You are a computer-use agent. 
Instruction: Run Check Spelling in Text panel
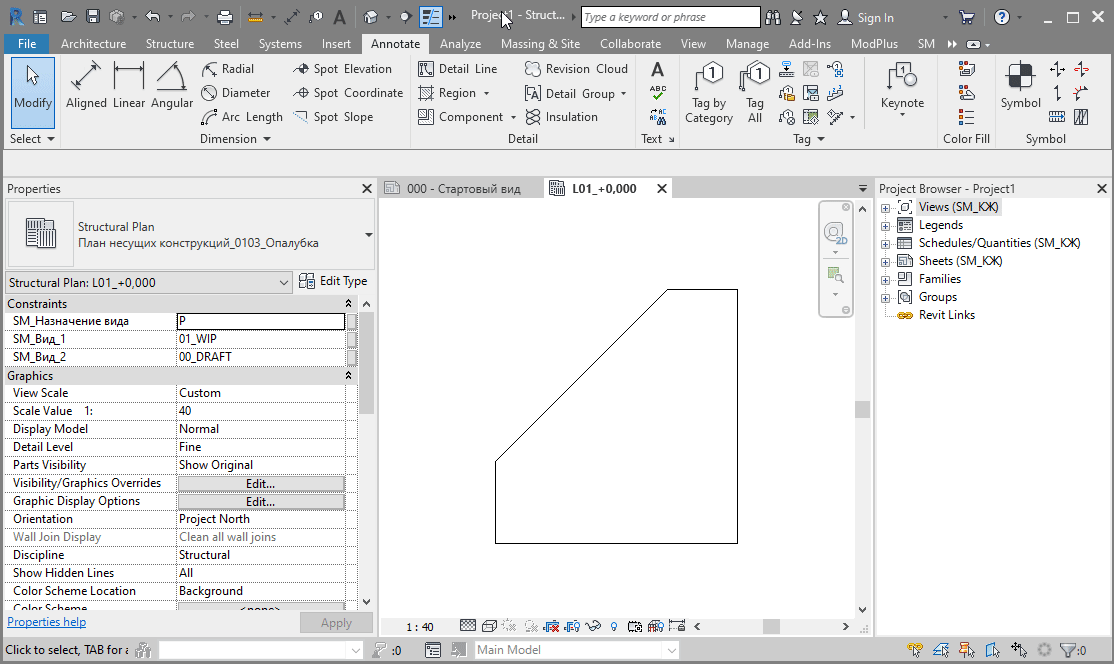[657, 93]
